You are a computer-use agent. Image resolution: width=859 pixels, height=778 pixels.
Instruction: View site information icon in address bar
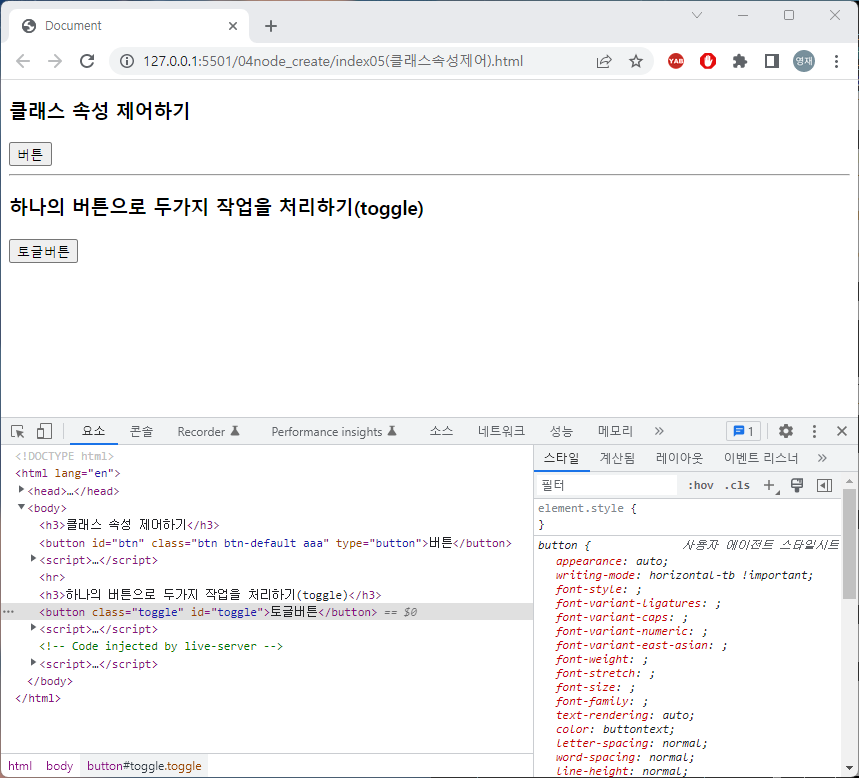click(x=127, y=61)
